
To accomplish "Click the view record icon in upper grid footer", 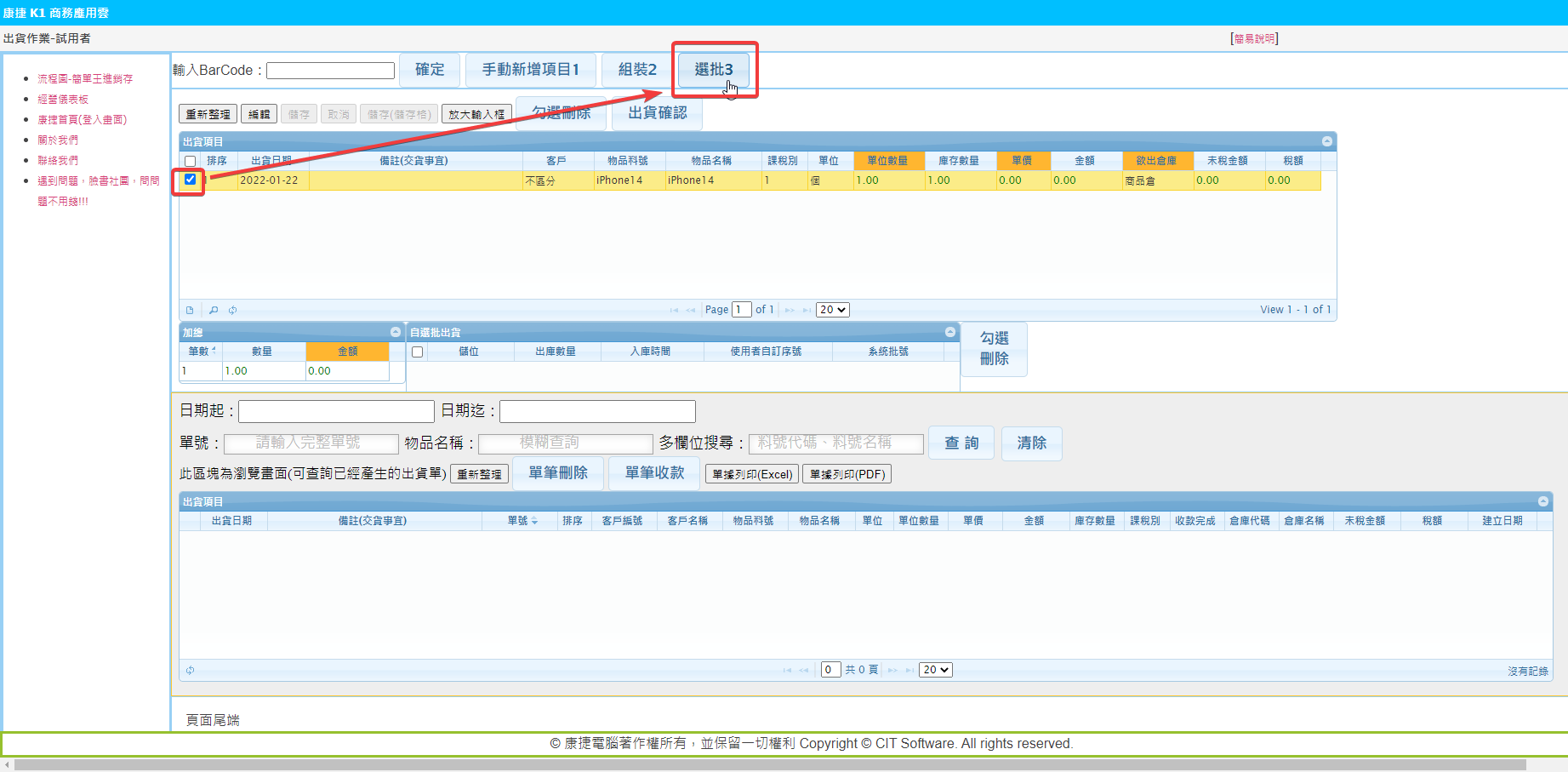I will pyautogui.click(x=190, y=311).
